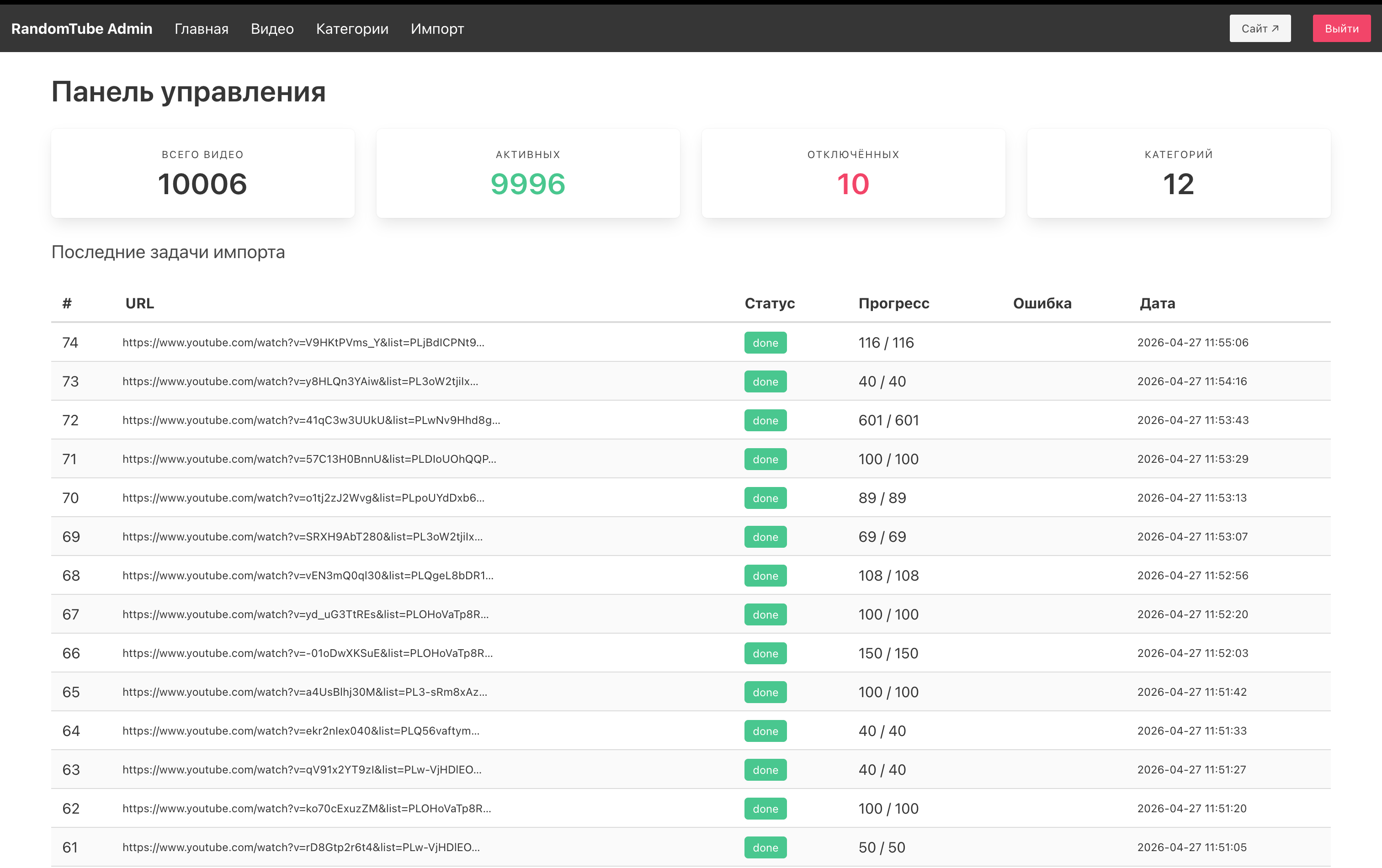Click the Категорий card showing 12
The height and width of the screenshot is (868, 1382).
(1178, 173)
